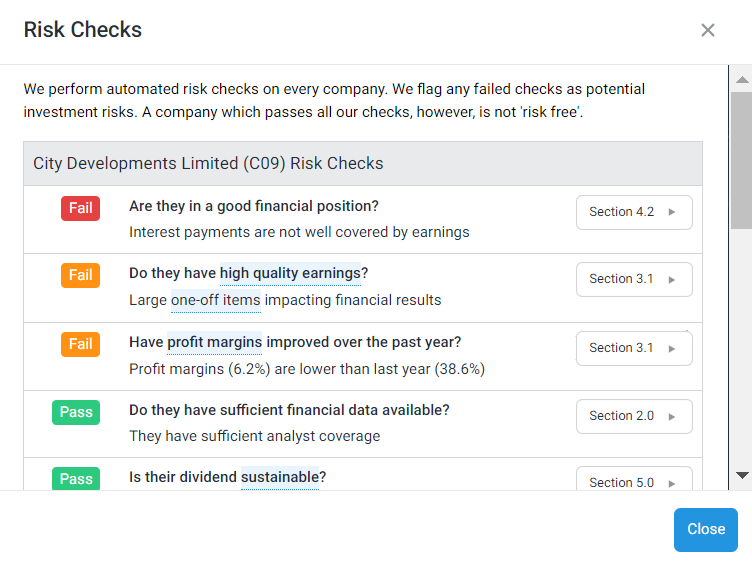Click the scrollbar up arrow
This screenshot has height=562, width=752.
tap(742, 79)
